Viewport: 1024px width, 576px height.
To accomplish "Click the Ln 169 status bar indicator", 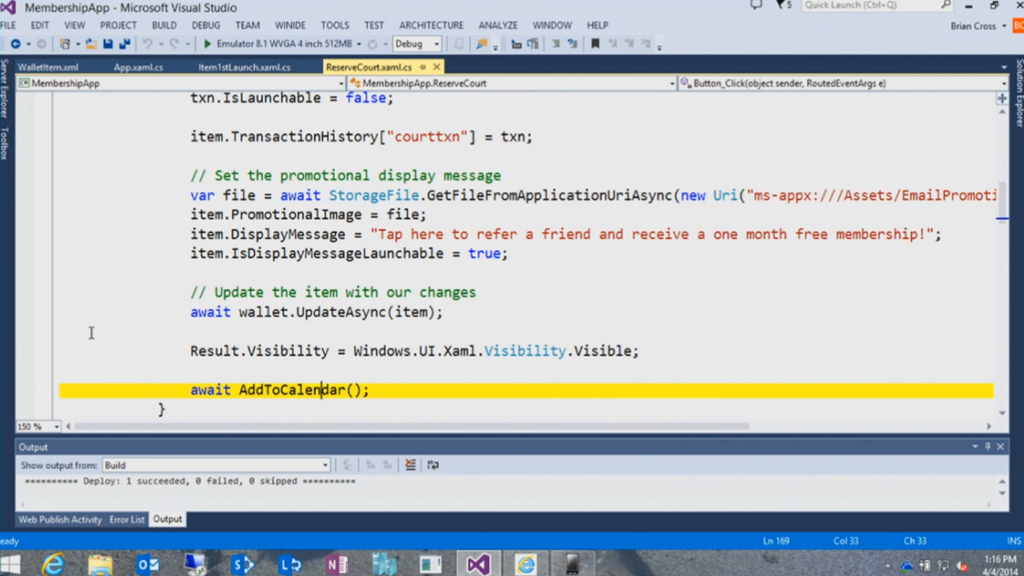I will point(776,541).
